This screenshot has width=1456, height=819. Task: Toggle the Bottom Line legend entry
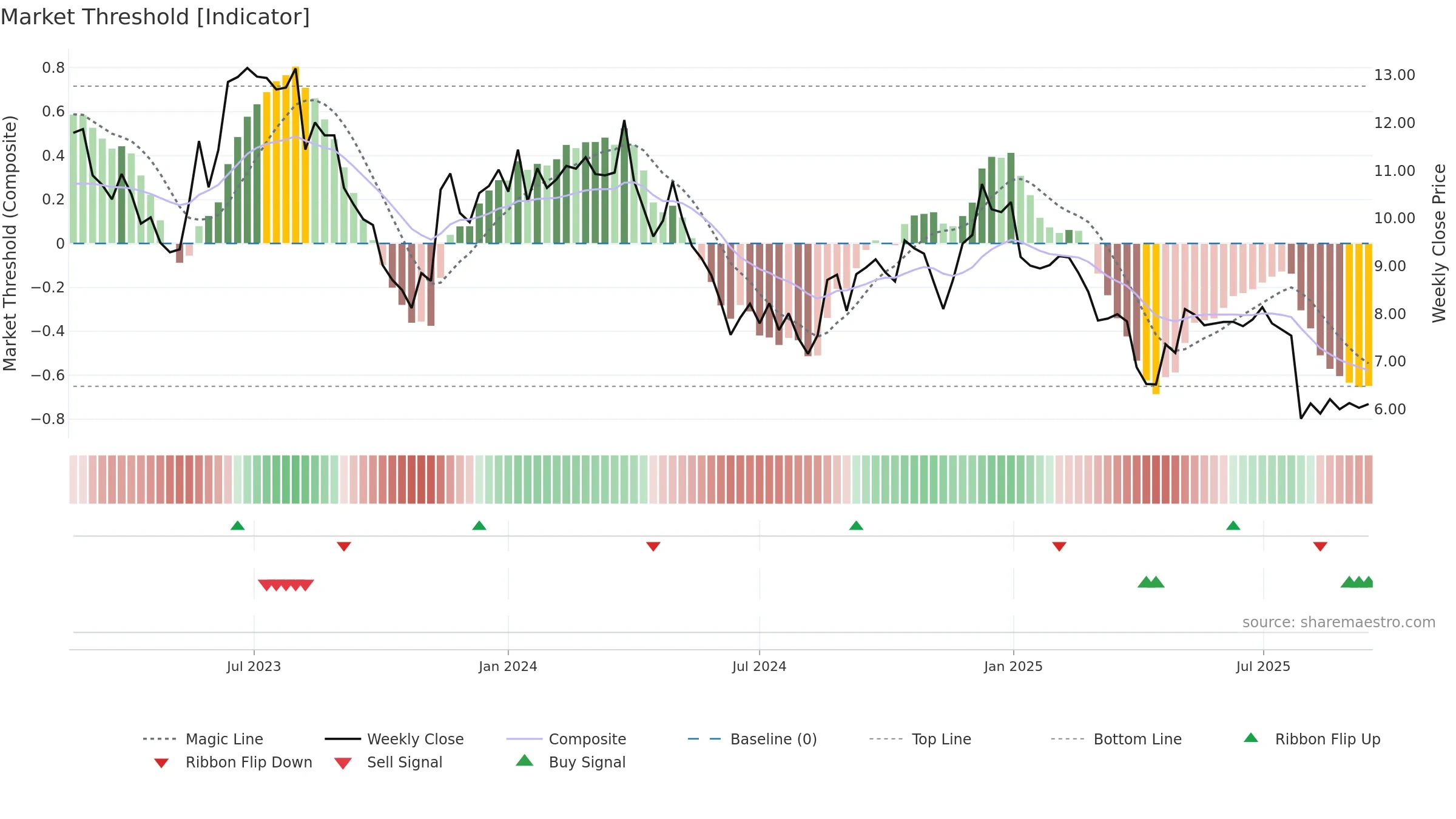pos(1116,739)
